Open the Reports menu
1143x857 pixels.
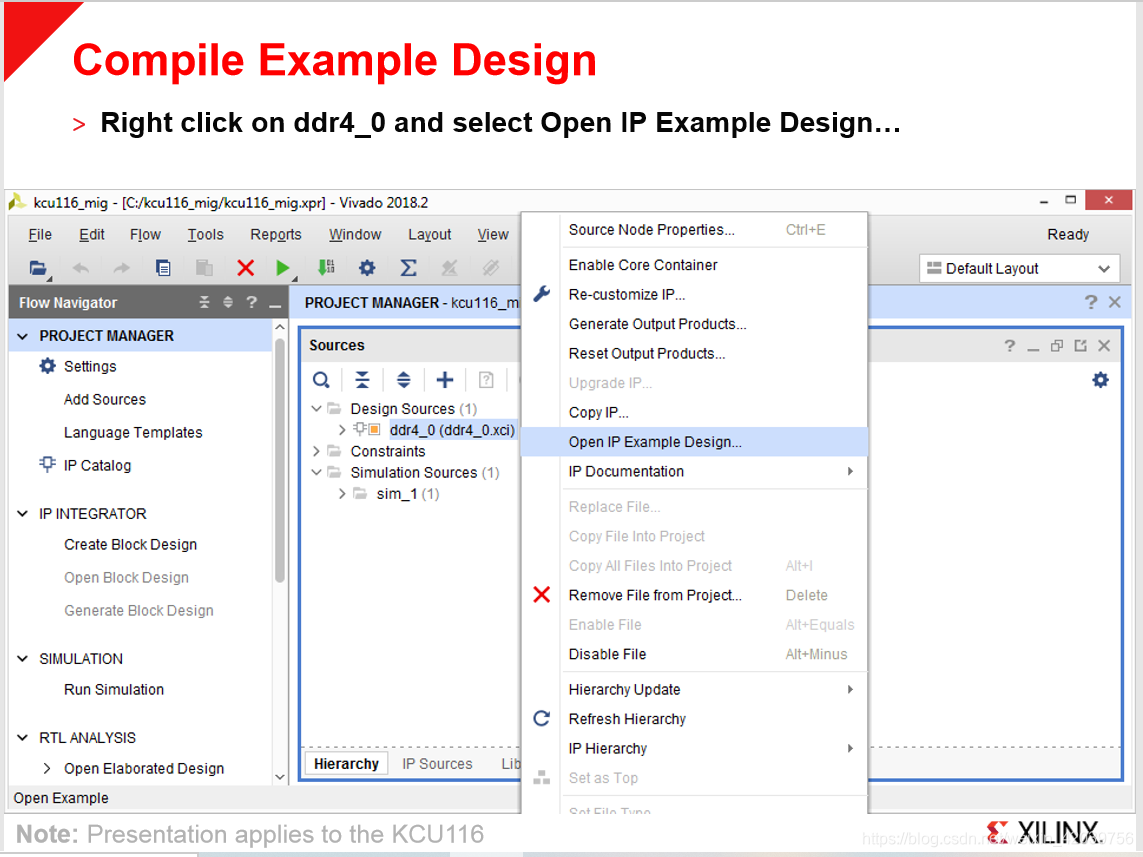point(276,234)
